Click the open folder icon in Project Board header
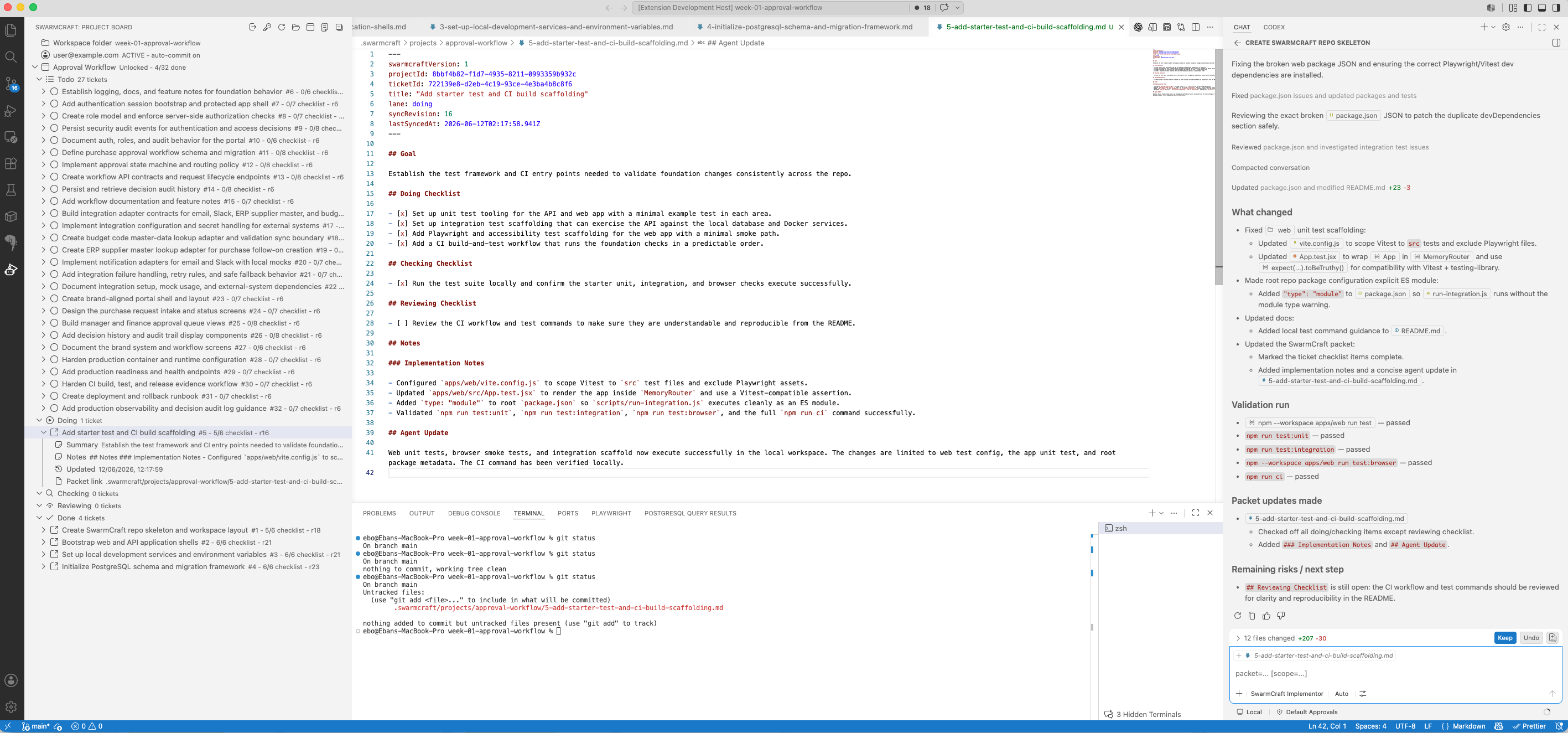1568x733 pixels. tap(296, 27)
